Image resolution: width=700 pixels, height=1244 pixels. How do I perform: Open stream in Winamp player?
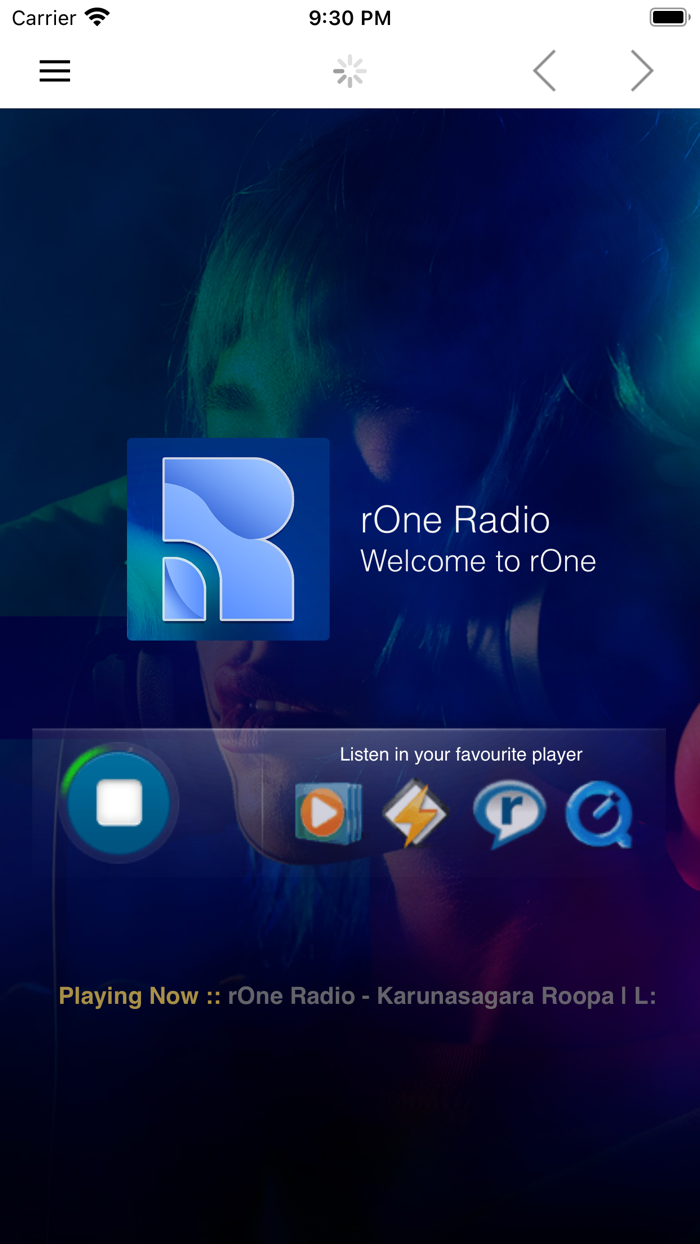tap(415, 813)
